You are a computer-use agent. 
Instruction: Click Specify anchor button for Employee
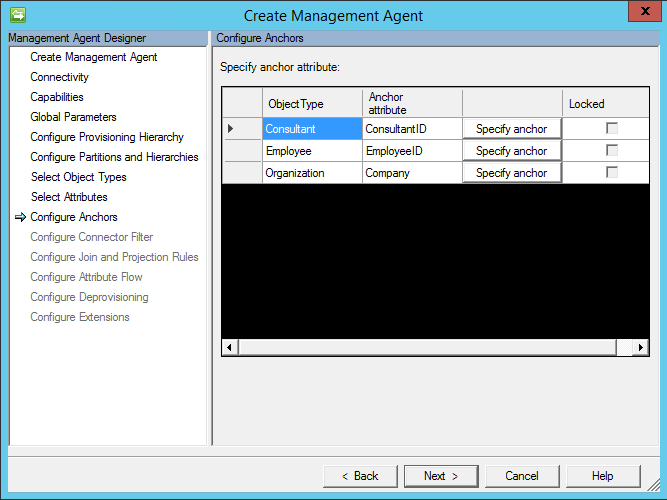[x=512, y=151]
